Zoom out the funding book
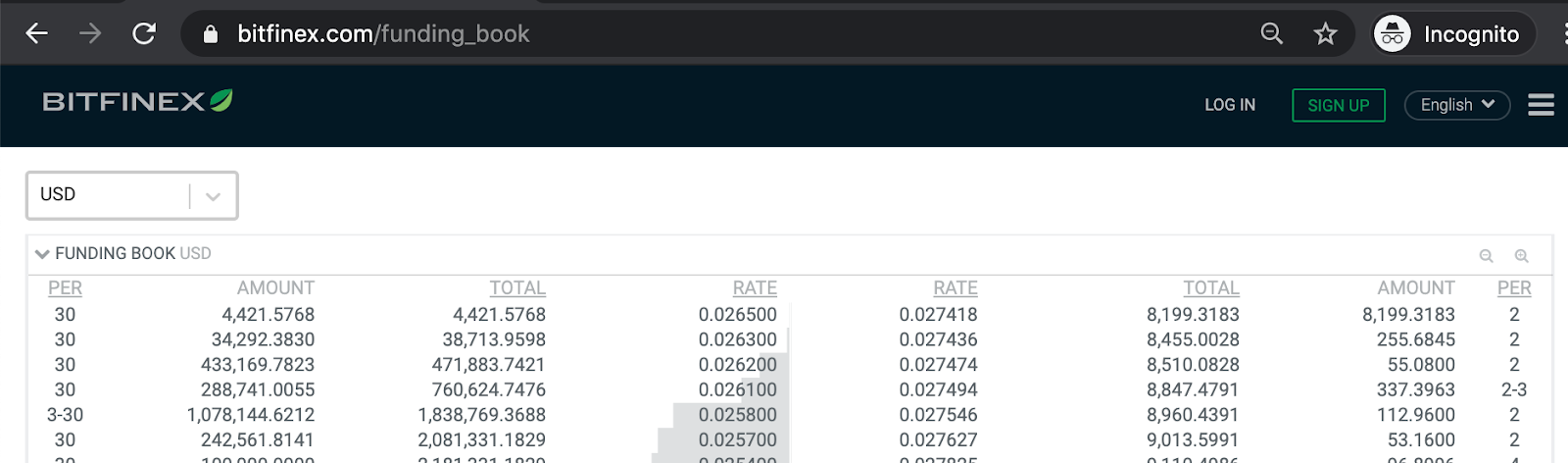Image resolution: width=1568 pixels, height=463 pixels. point(1486,256)
